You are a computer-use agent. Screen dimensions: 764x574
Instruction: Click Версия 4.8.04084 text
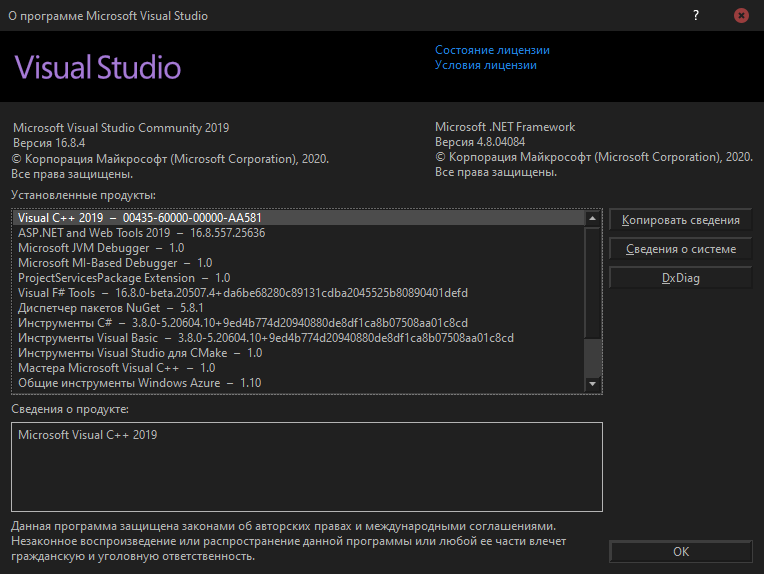click(x=480, y=142)
